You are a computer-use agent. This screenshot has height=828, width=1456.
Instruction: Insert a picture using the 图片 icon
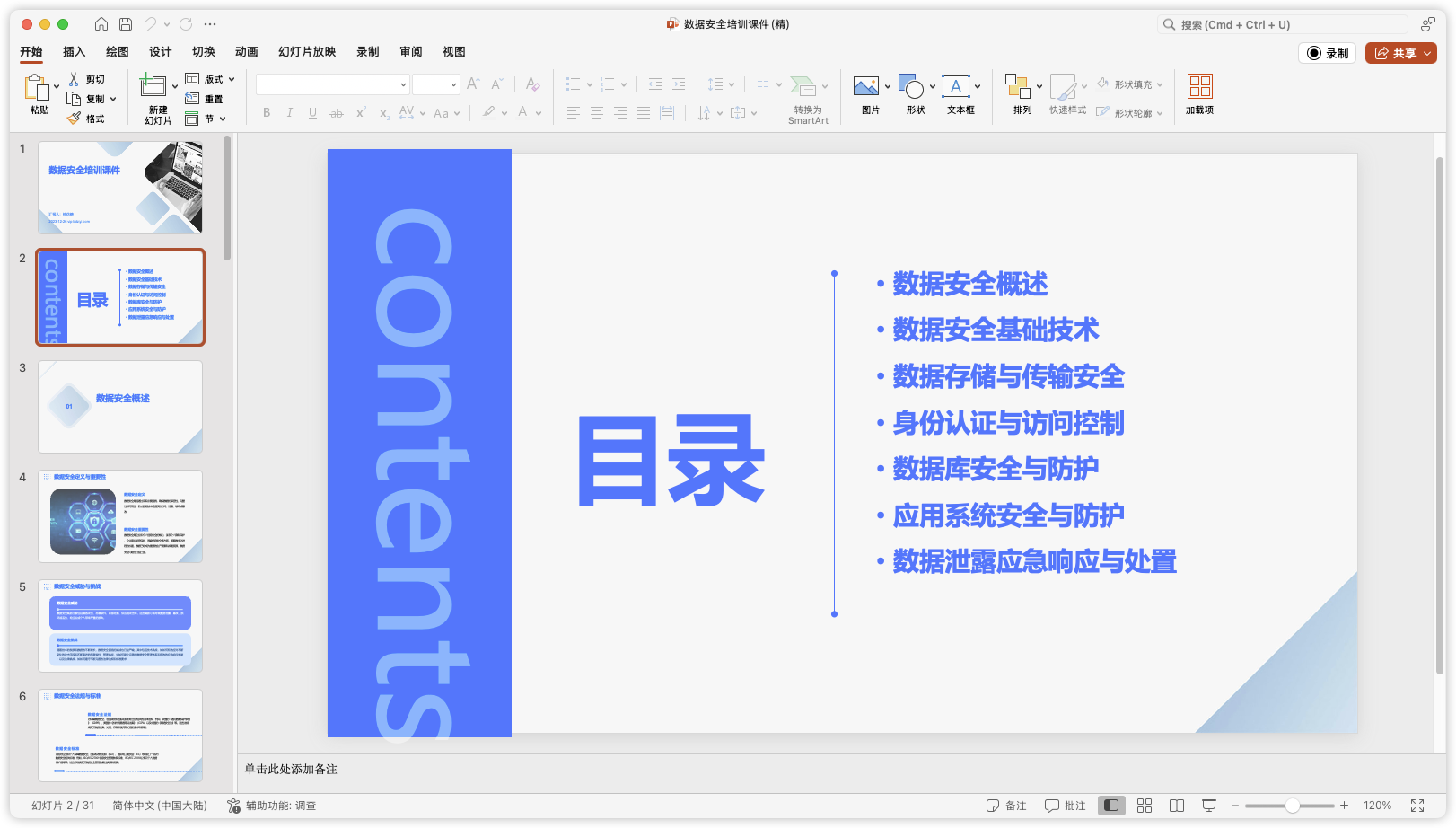(865, 87)
